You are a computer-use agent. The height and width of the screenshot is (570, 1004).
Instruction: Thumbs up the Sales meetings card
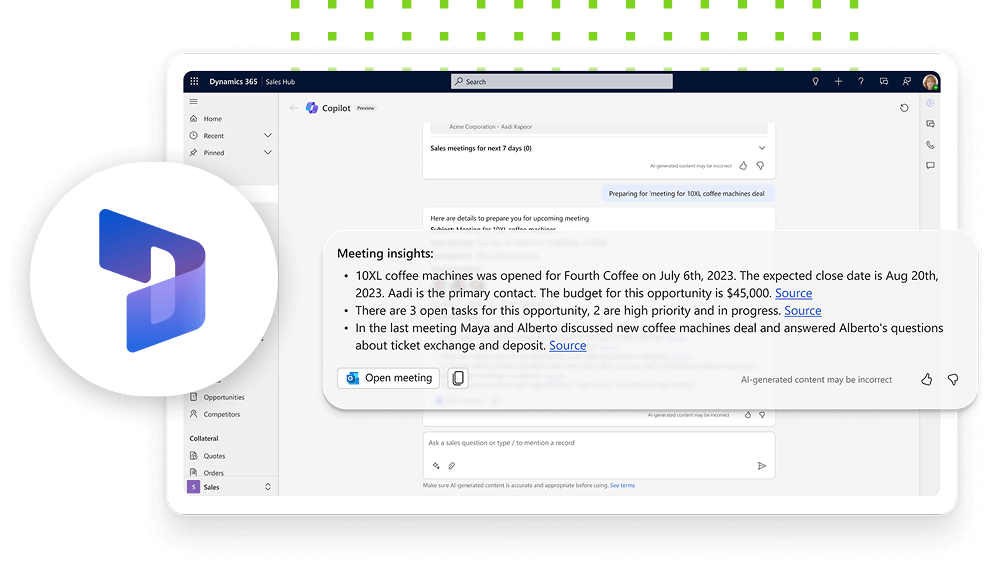pos(743,166)
